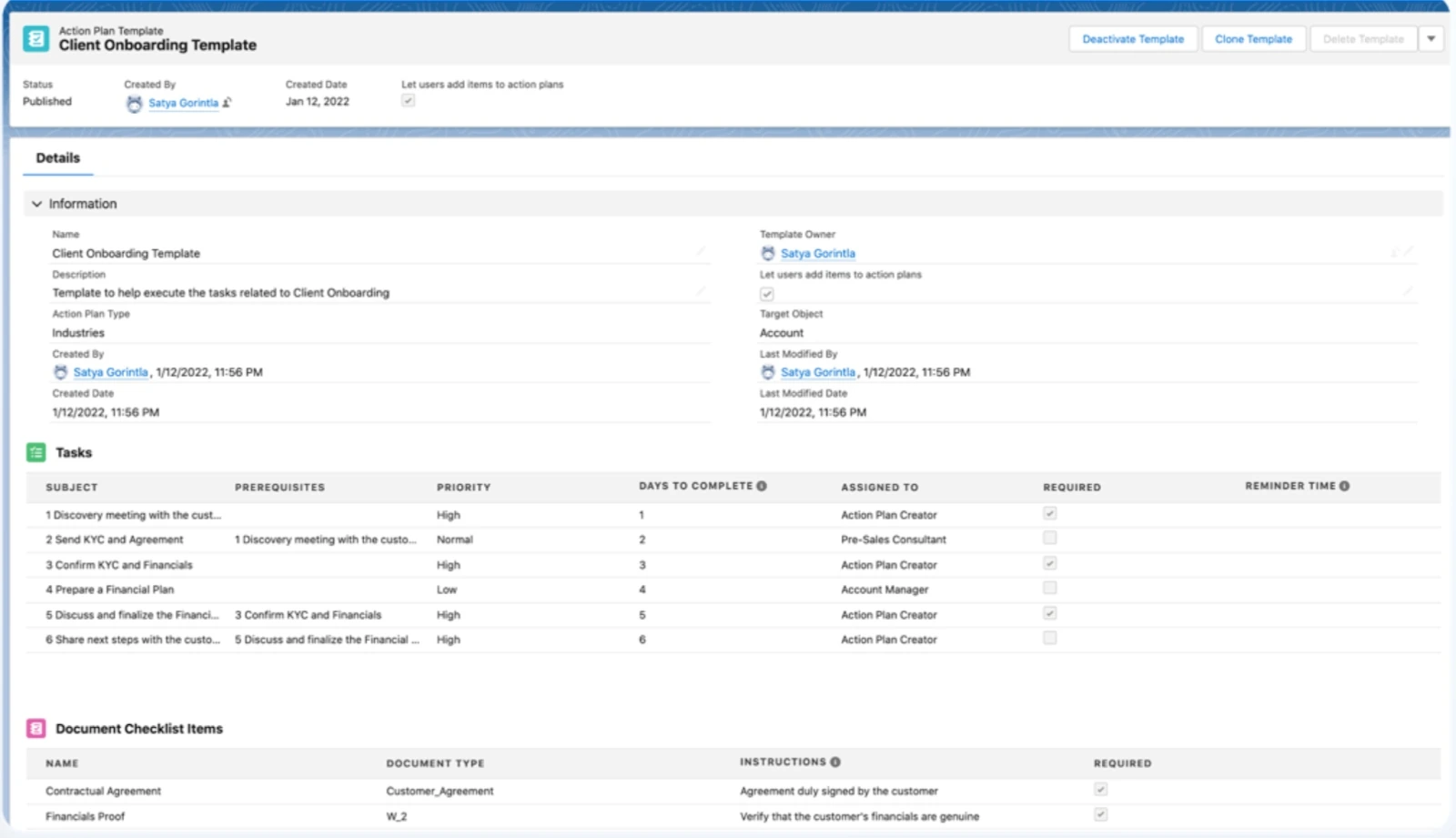Image resolution: width=1456 pixels, height=838 pixels.
Task: Click the avatar icon in header Created By
Action: tap(134, 104)
